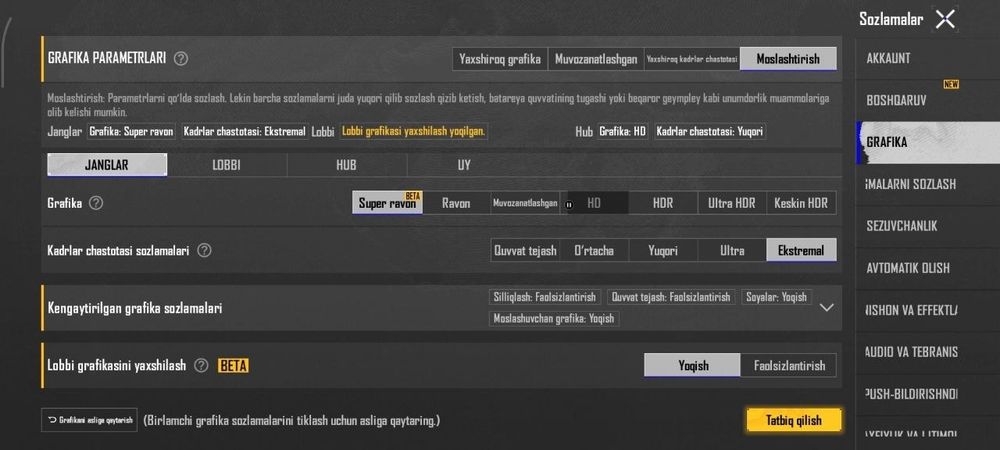Switch to the JANGLAR tab
This screenshot has height=450, width=1000.
(107, 165)
